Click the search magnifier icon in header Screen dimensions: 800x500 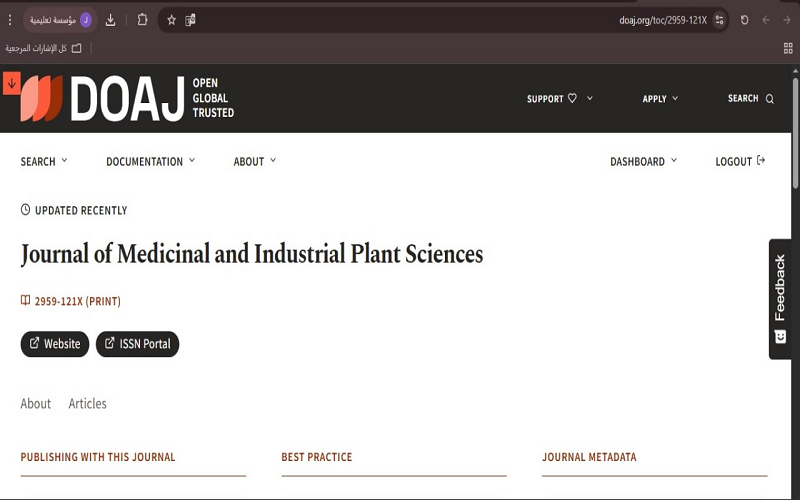point(769,99)
